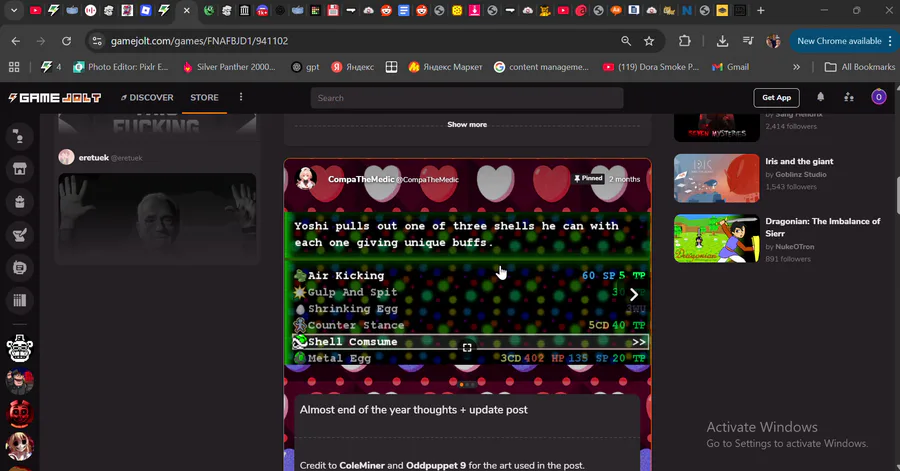900x471 pixels.
Task: Open the content manageme... bookmark
Action: (541, 67)
